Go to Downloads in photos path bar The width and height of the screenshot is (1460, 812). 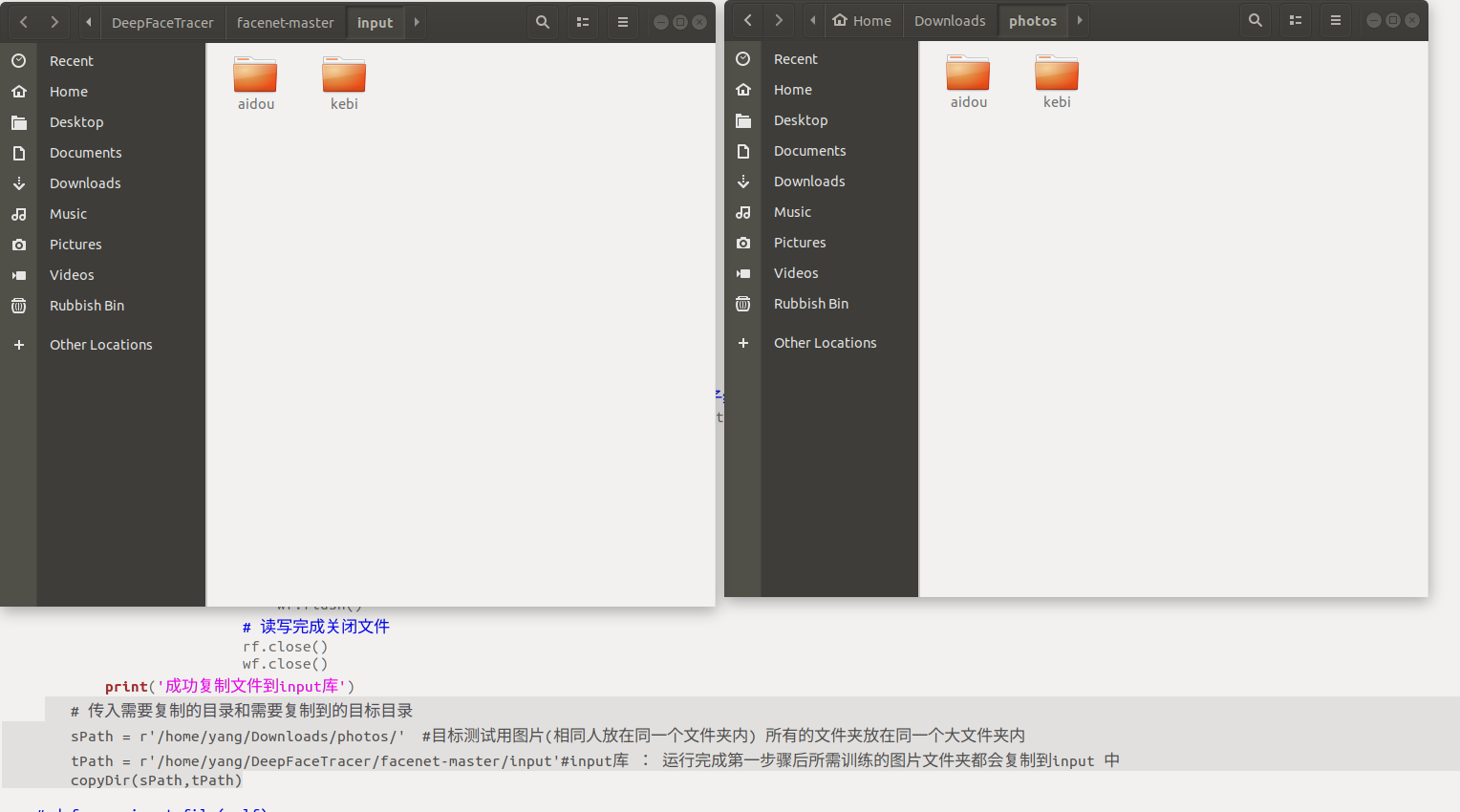pyautogui.click(x=950, y=21)
